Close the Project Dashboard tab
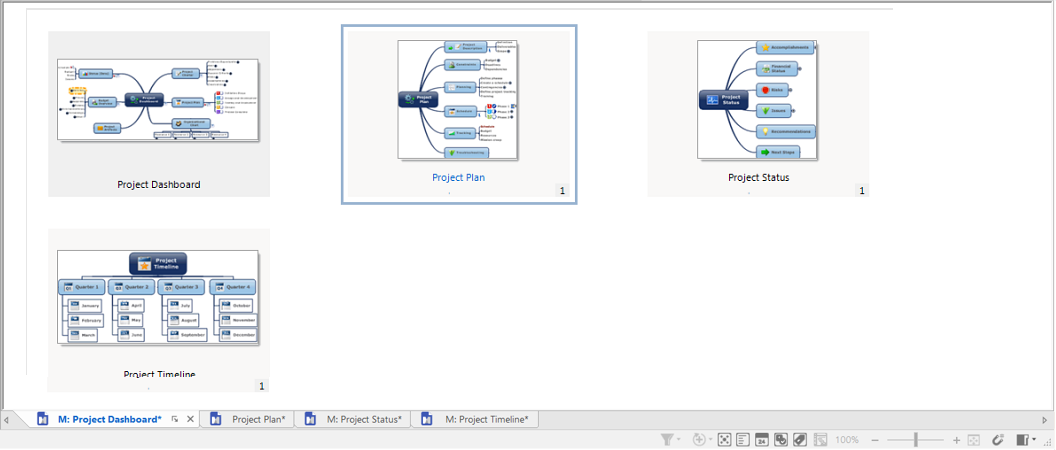The height and width of the screenshot is (450, 1056). pos(190,420)
